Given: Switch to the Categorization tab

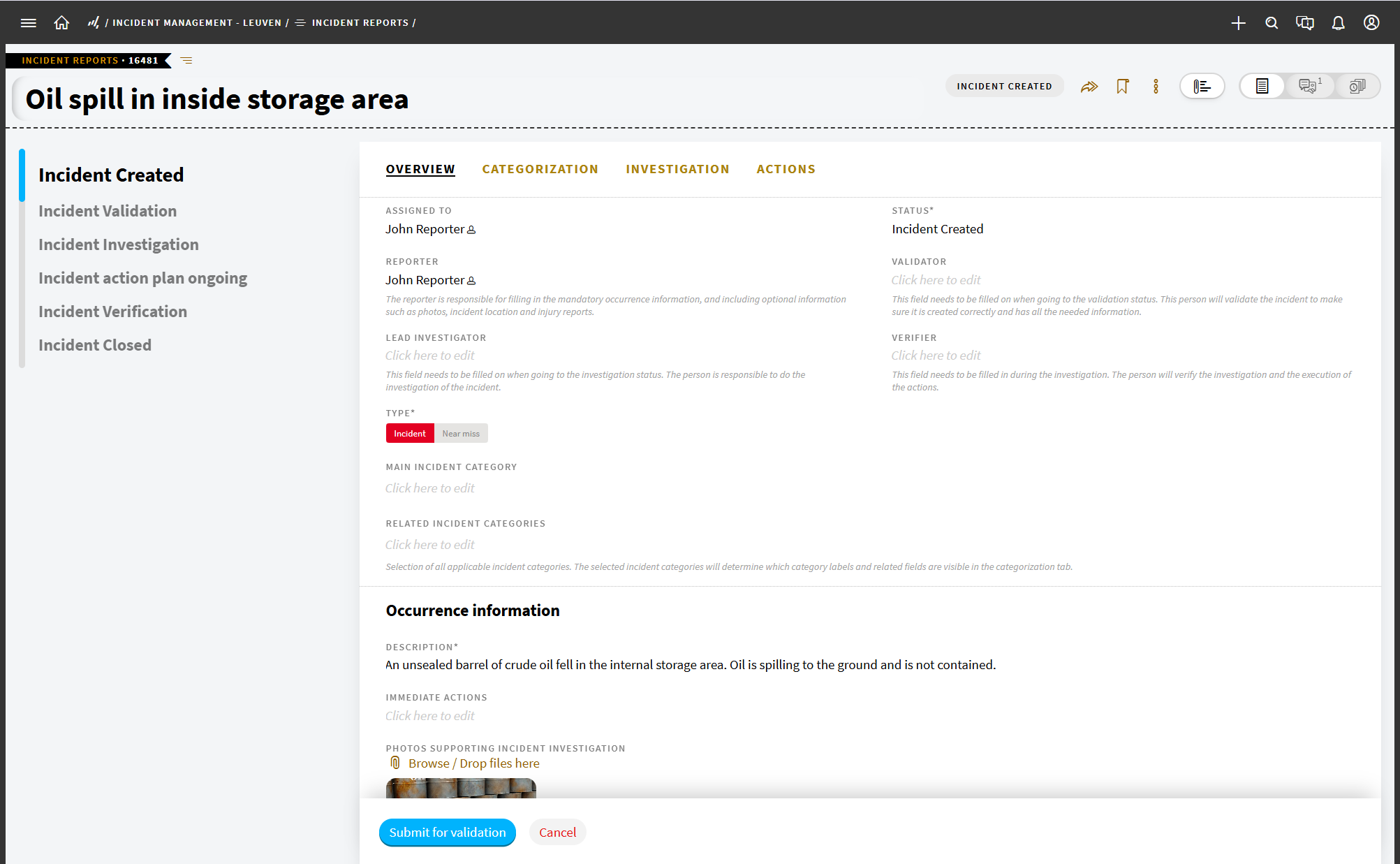Looking at the screenshot, I should point(540,169).
